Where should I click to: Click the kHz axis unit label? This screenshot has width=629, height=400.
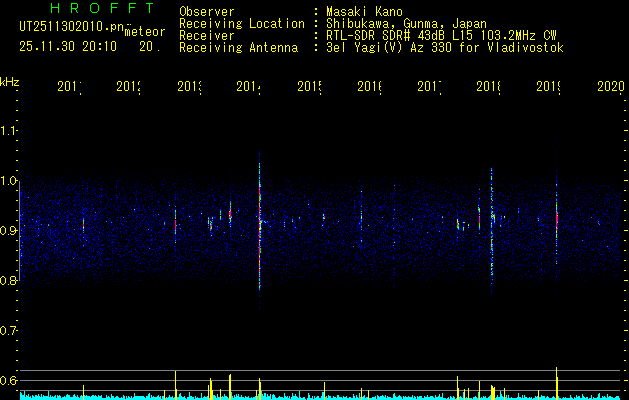[9, 82]
